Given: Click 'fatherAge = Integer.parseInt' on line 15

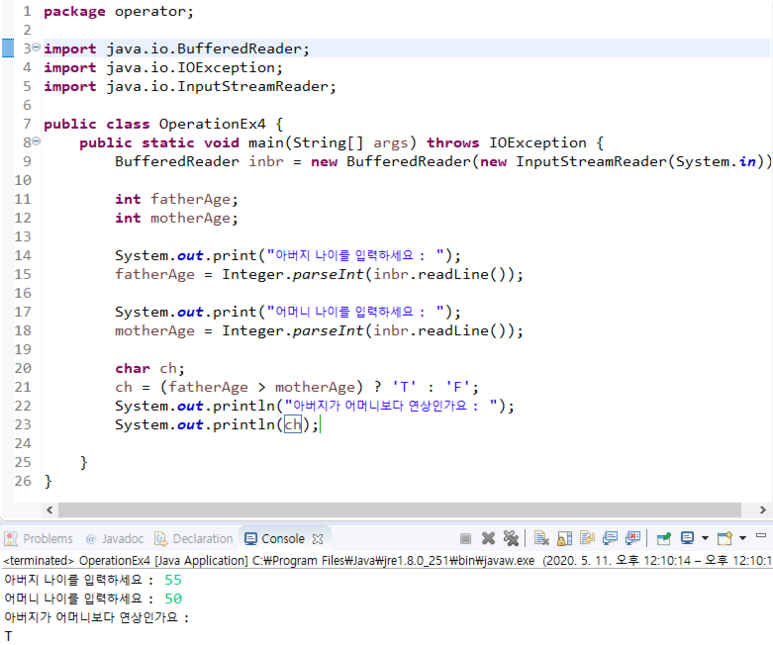Looking at the screenshot, I should (x=239, y=274).
